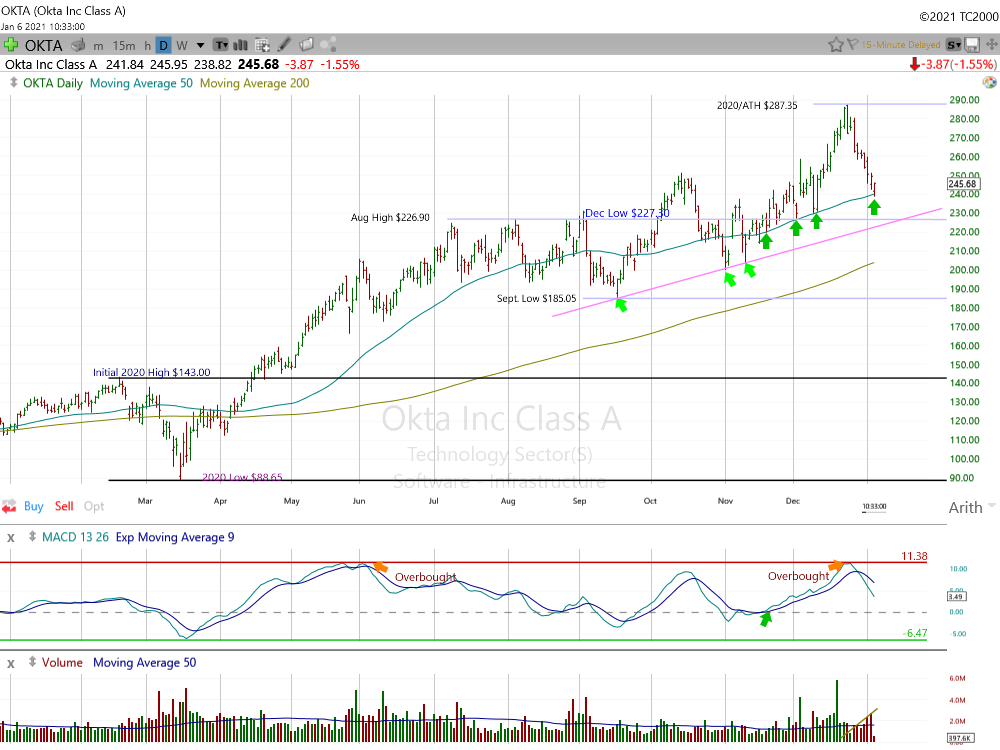The image size is (1000, 750).
Task: Close the MACD indicator pane
Action: 11,538
